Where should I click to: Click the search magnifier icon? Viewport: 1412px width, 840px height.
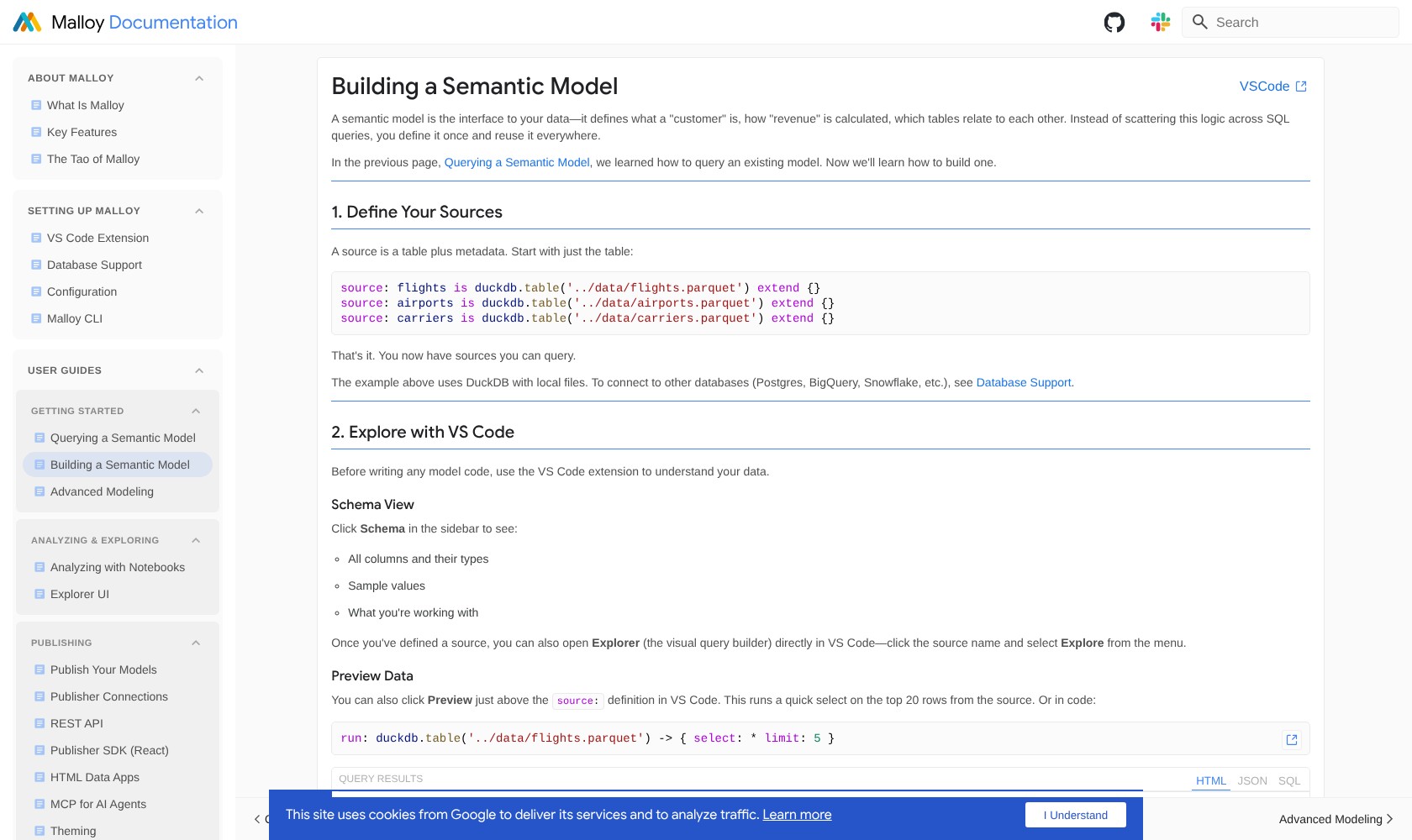point(1200,22)
